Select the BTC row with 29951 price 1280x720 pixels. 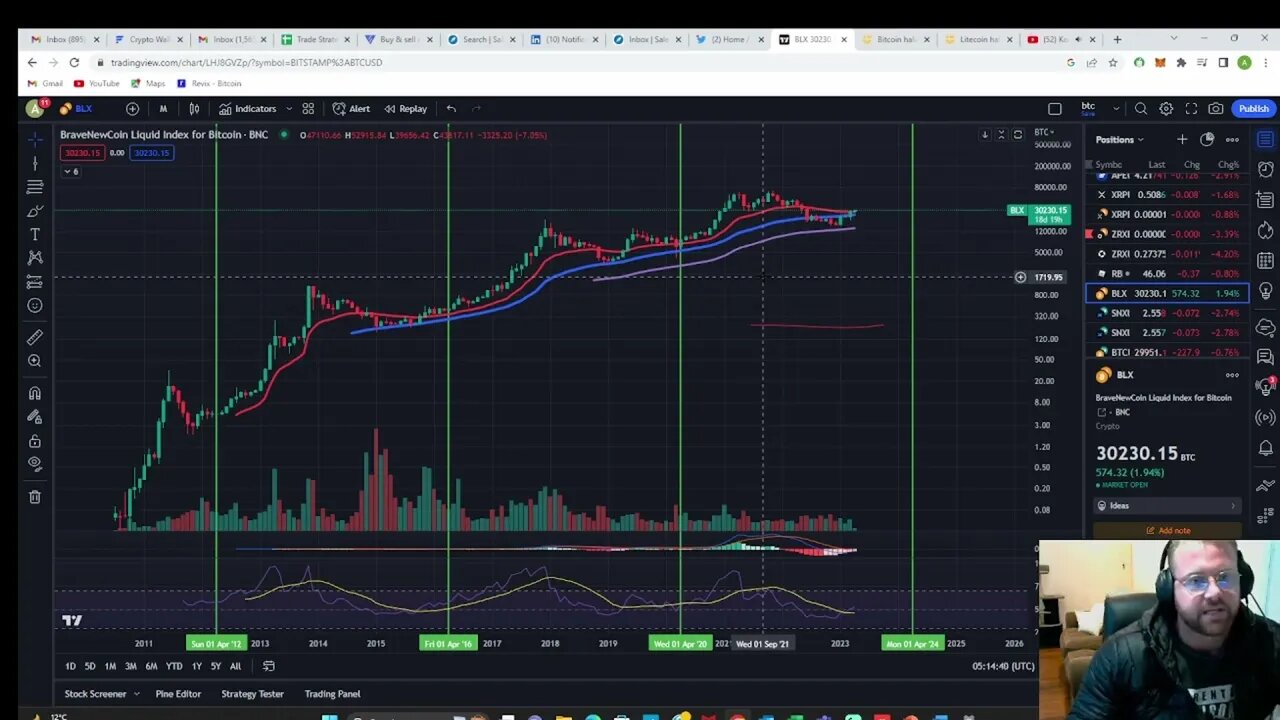click(1167, 352)
